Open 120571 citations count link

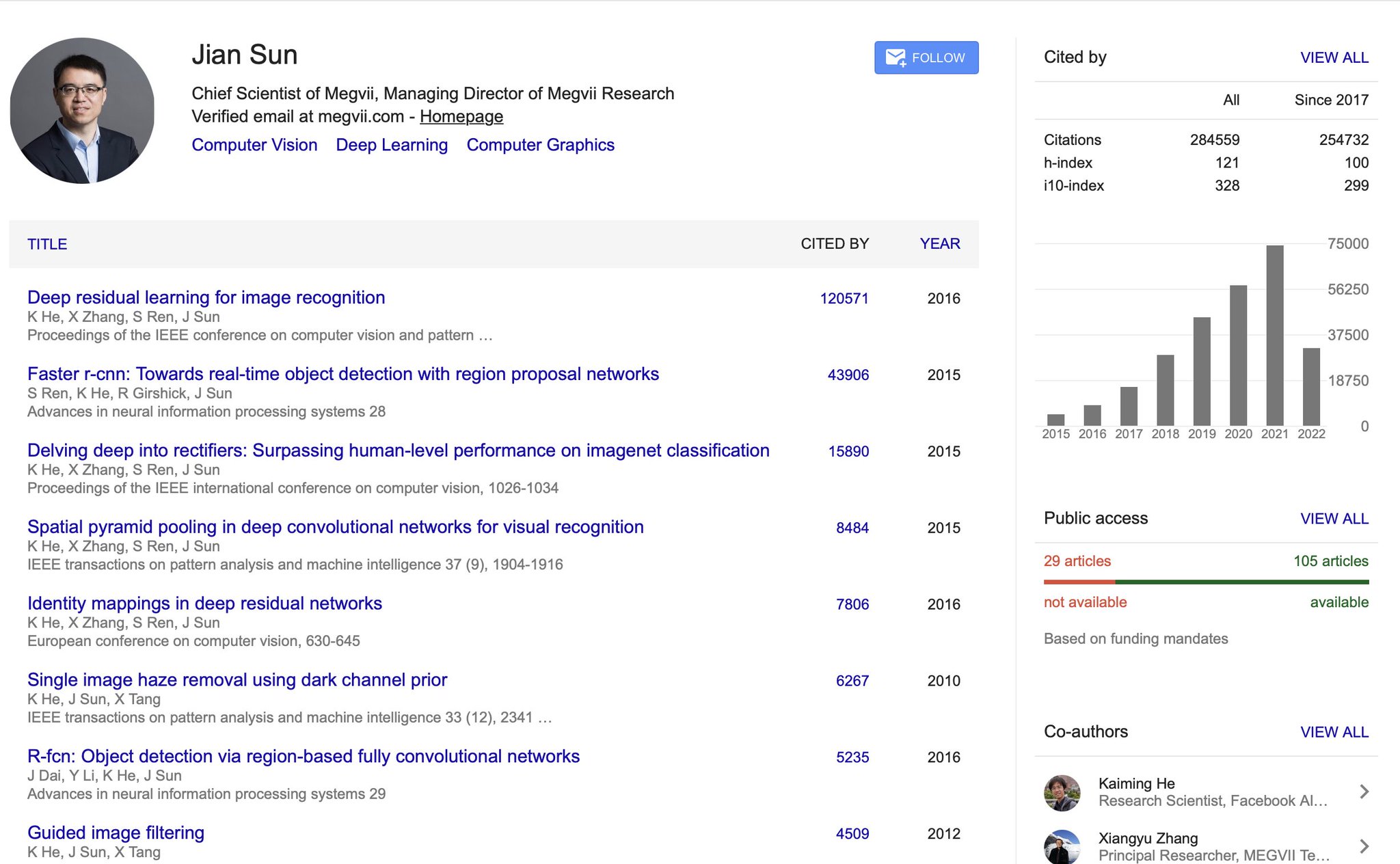pos(844,299)
